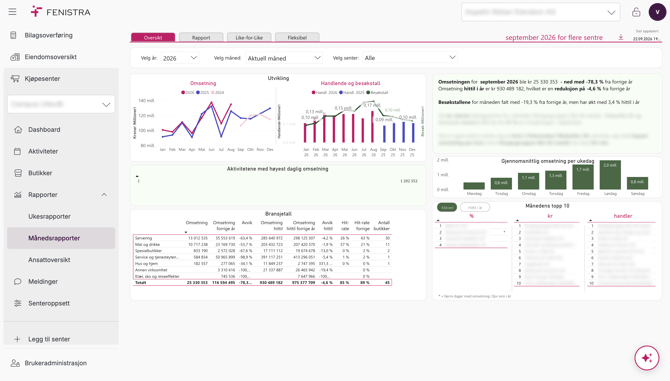Select the Mat og drikke row
Screen dimensions: 670x381
click(x=262, y=244)
